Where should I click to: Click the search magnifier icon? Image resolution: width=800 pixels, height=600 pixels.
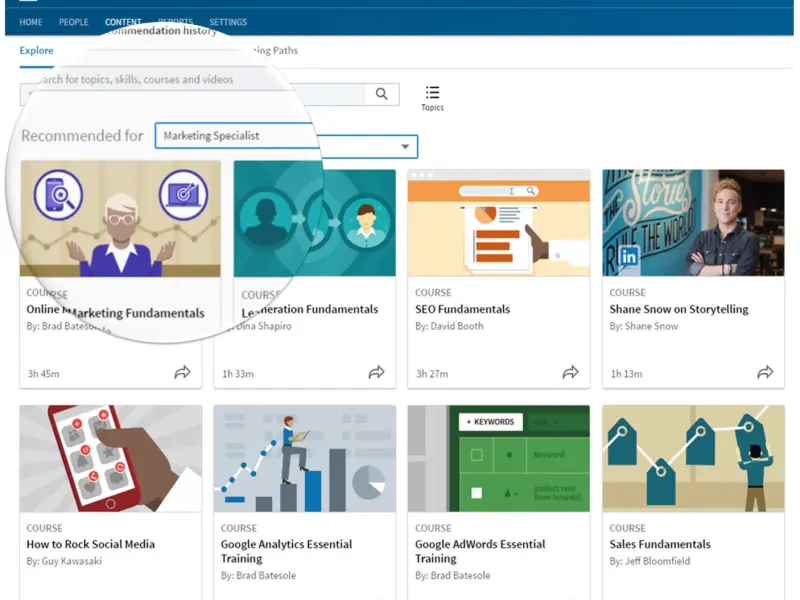coord(381,94)
